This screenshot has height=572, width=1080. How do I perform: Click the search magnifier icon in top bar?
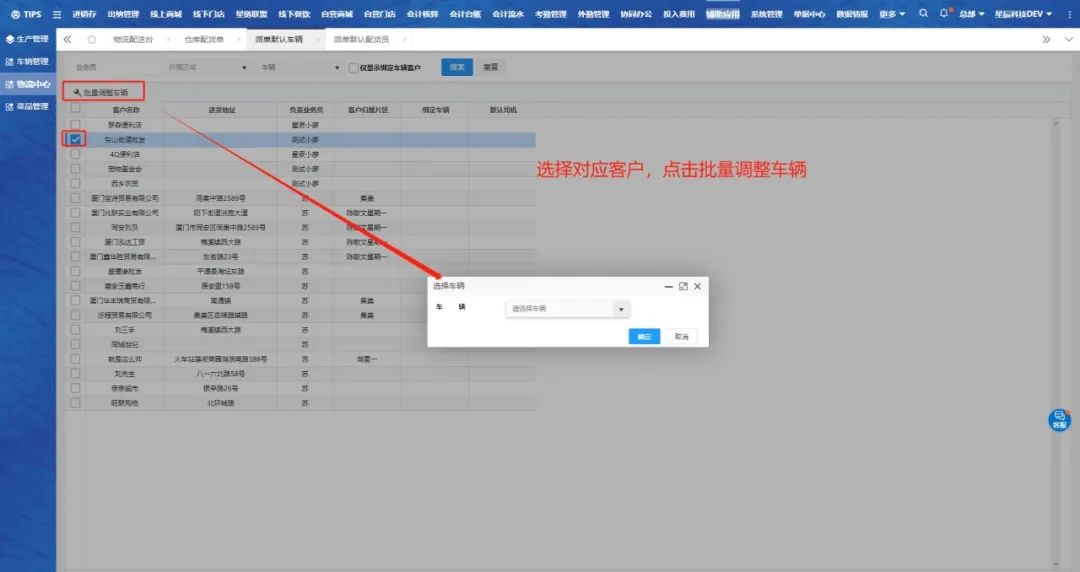tap(923, 14)
